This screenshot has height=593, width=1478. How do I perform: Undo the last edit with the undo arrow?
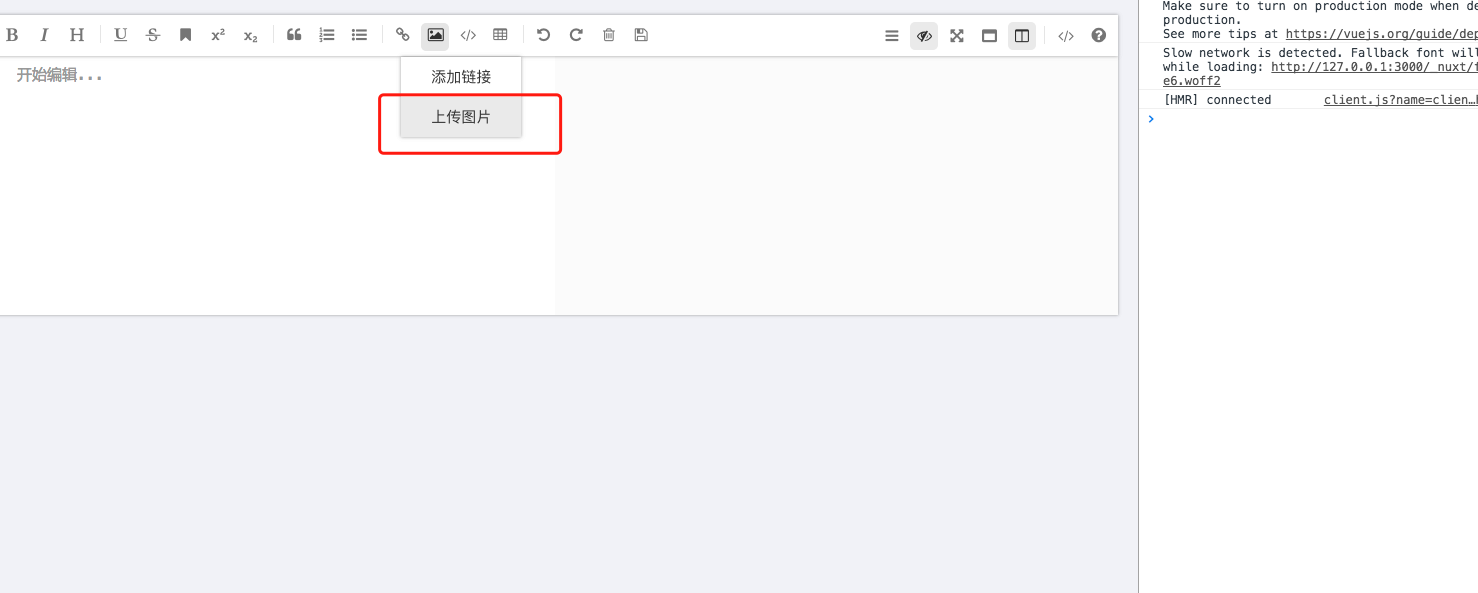[543, 34]
